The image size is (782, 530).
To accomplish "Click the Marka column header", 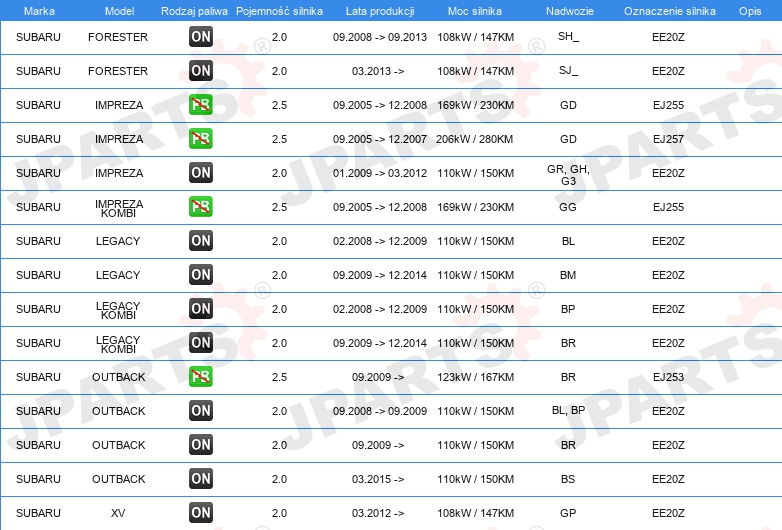I will click(x=39, y=11).
